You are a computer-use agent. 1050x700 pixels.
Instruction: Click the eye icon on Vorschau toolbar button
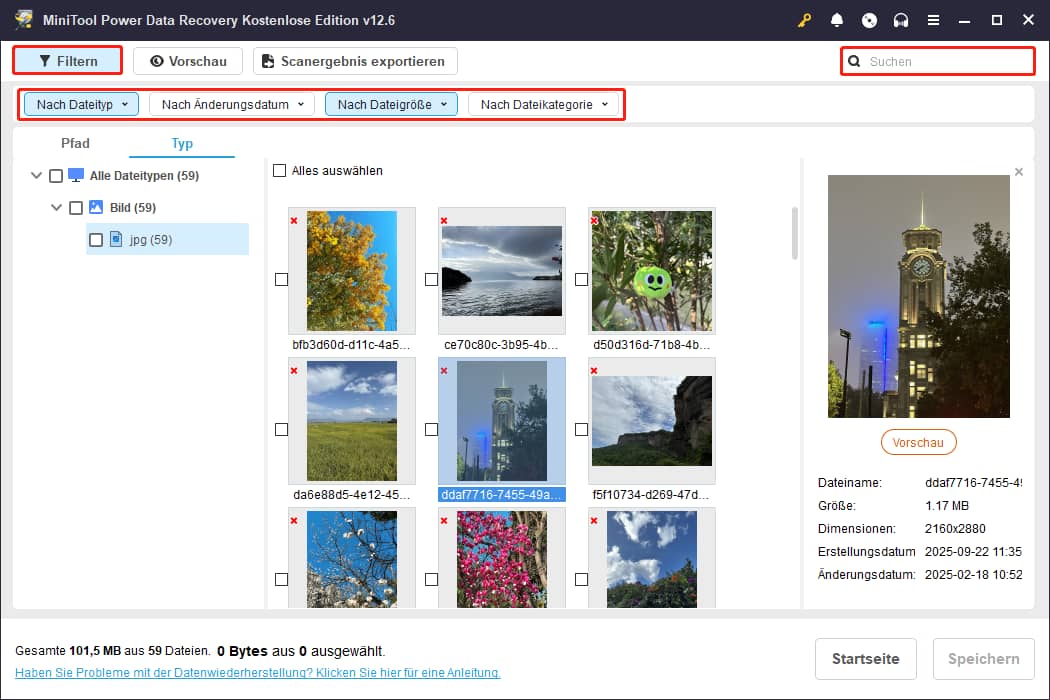tap(155, 61)
